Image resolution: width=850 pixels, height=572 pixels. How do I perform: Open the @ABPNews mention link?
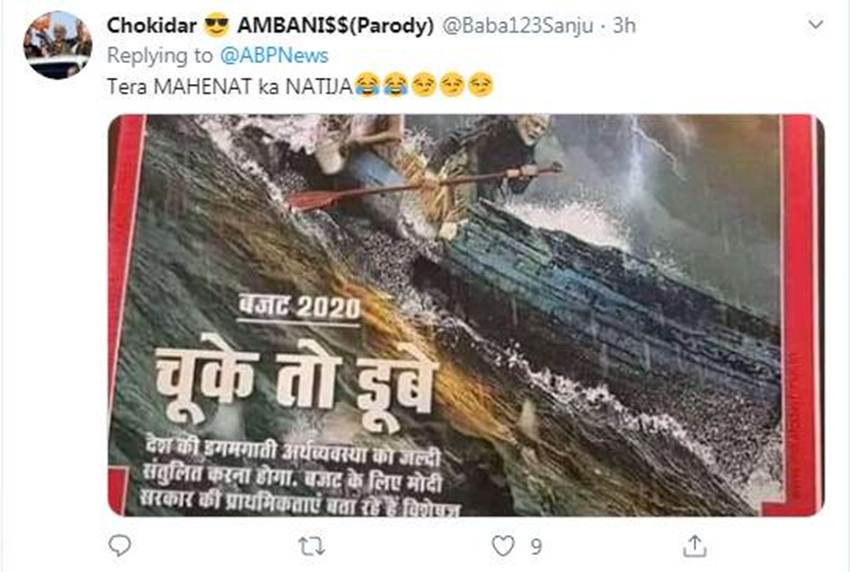coord(274,56)
